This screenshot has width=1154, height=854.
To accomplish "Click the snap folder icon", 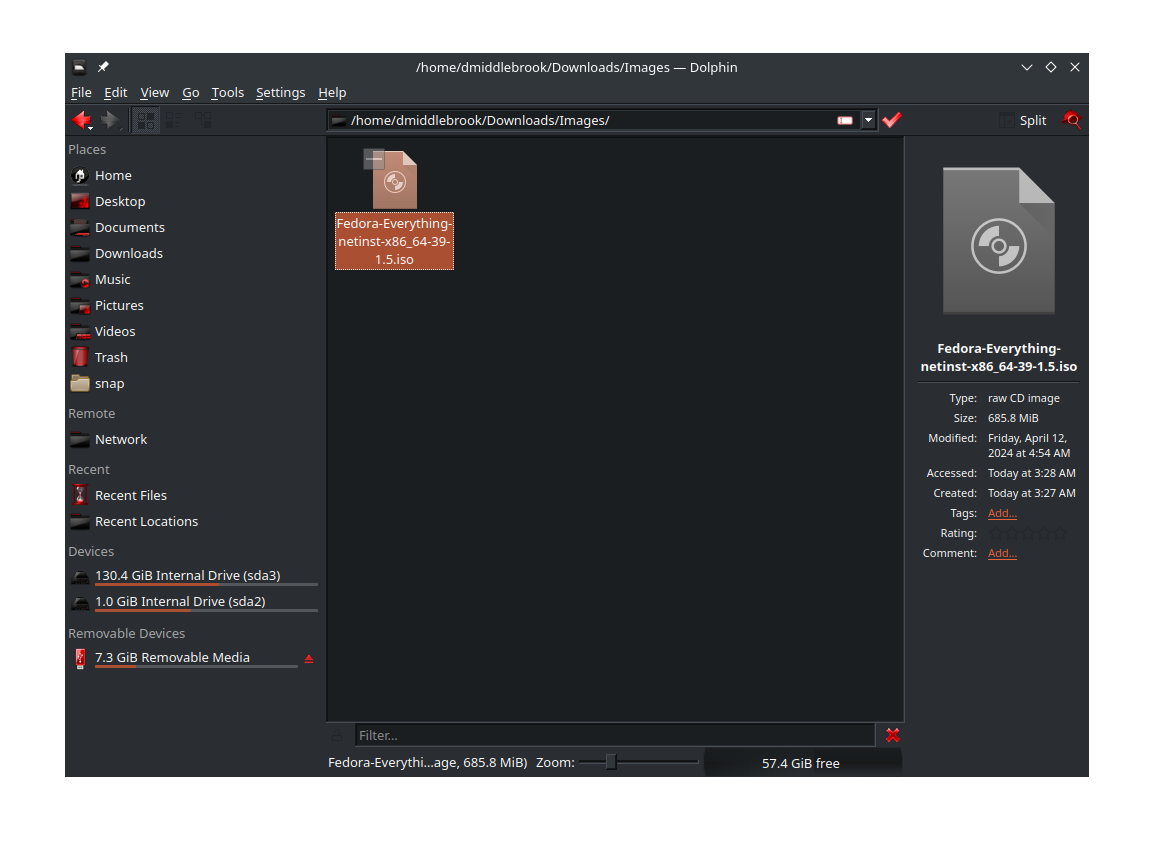I will [x=79, y=384].
